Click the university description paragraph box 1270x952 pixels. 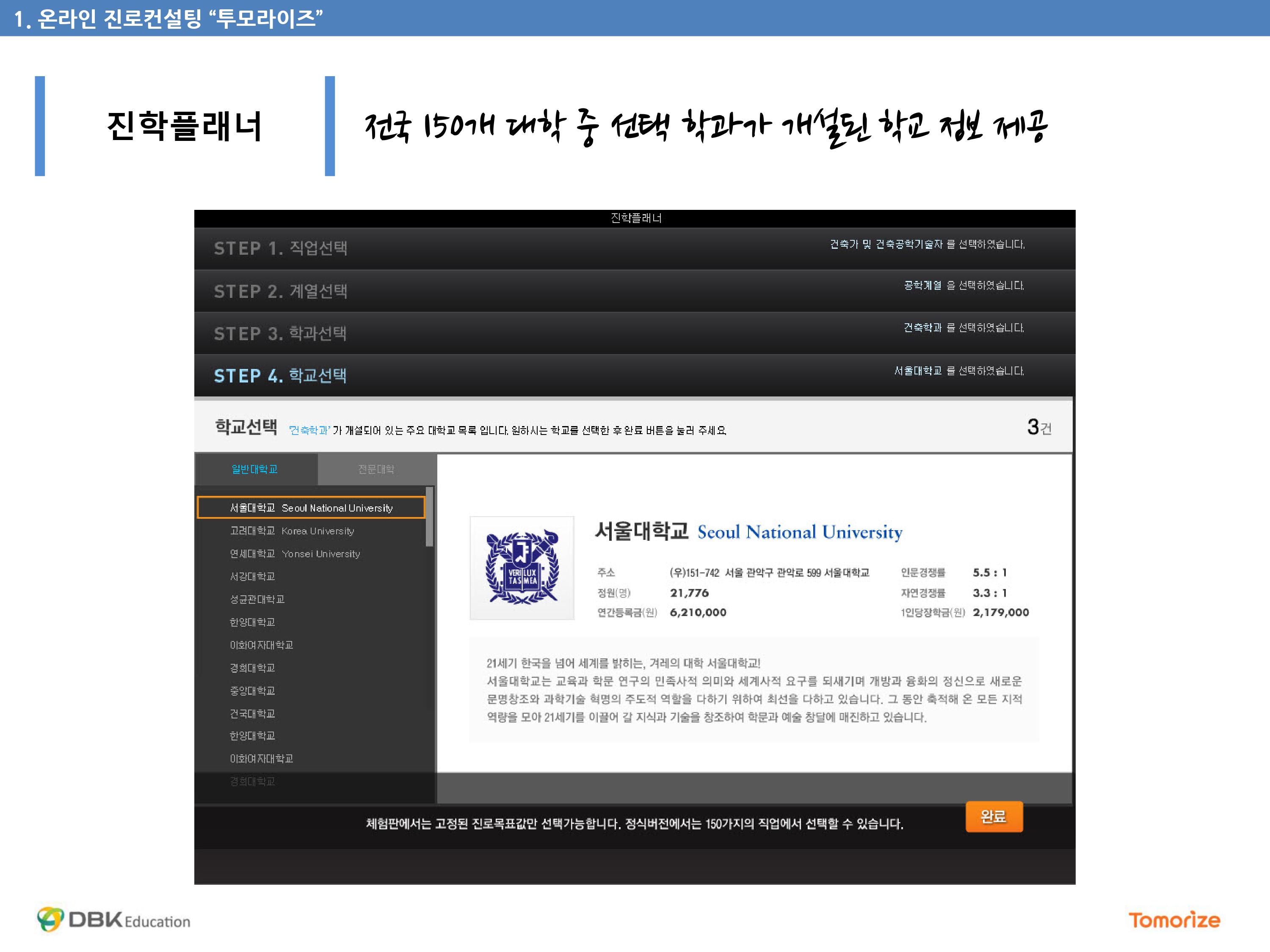coord(754,690)
